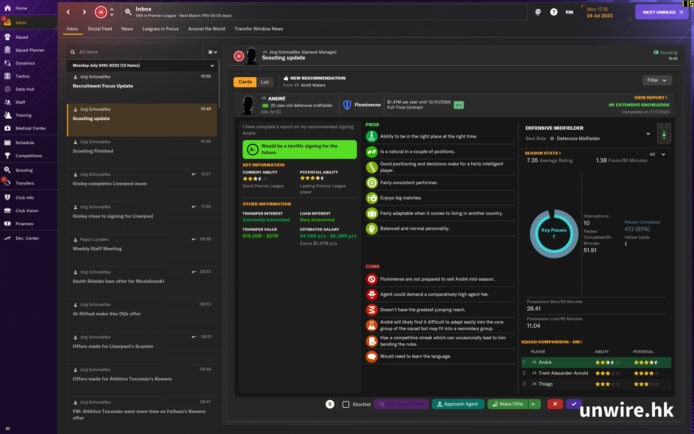Collapse the Monday July 24th message group
Viewport: 694px width, 434px height.
210,65
